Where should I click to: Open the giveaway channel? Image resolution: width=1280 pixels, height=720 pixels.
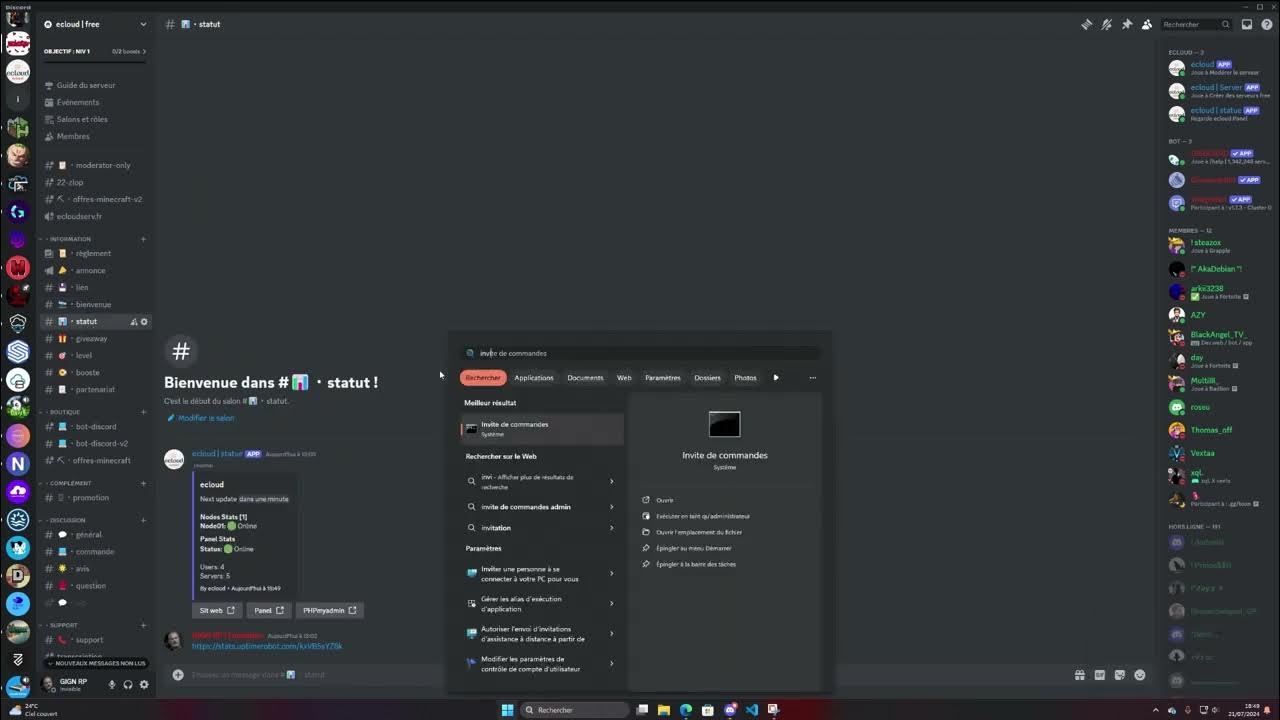pyautogui.click(x=96, y=338)
